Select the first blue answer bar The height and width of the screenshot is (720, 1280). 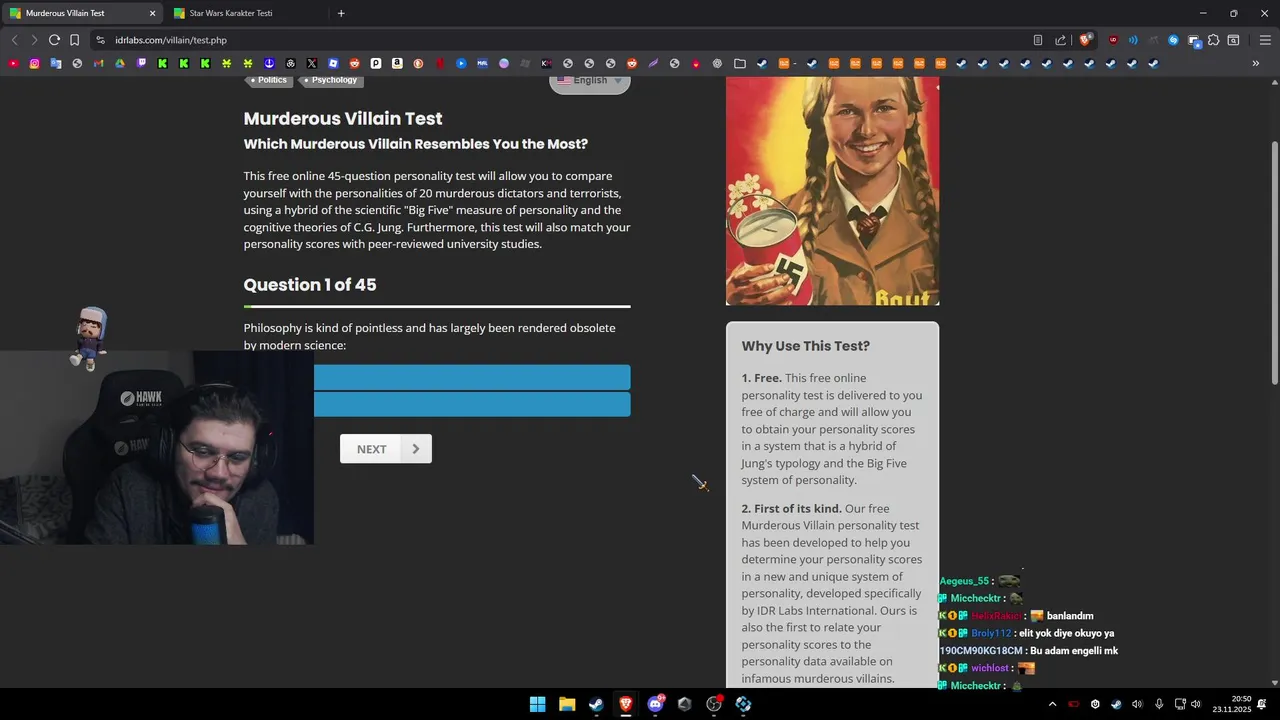(472, 377)
